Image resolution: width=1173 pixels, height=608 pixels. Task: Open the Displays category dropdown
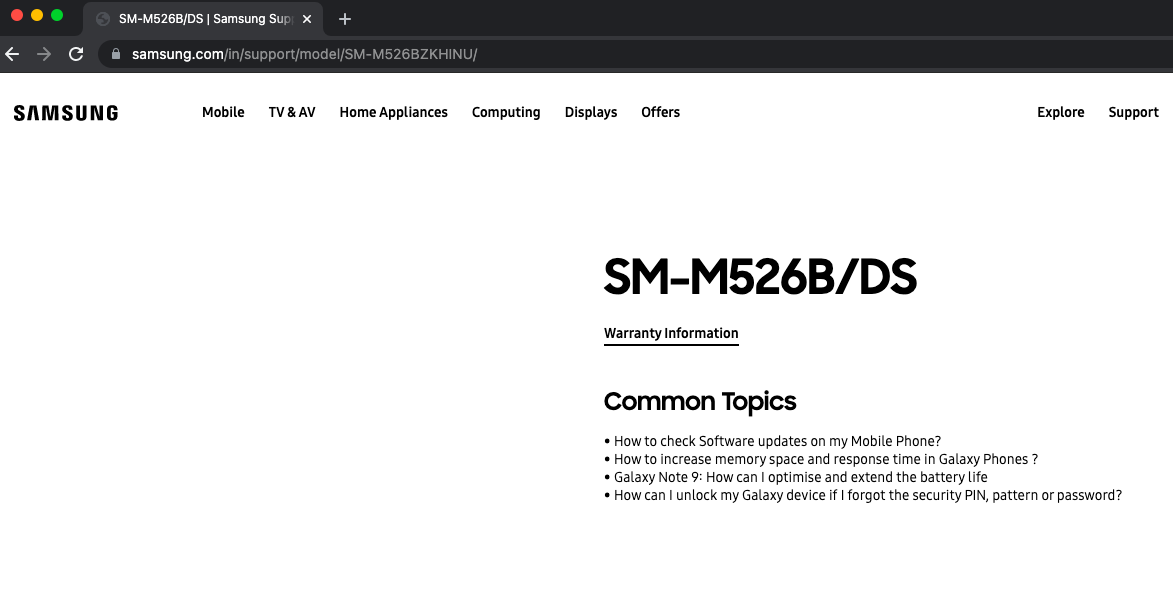point(590,112)
